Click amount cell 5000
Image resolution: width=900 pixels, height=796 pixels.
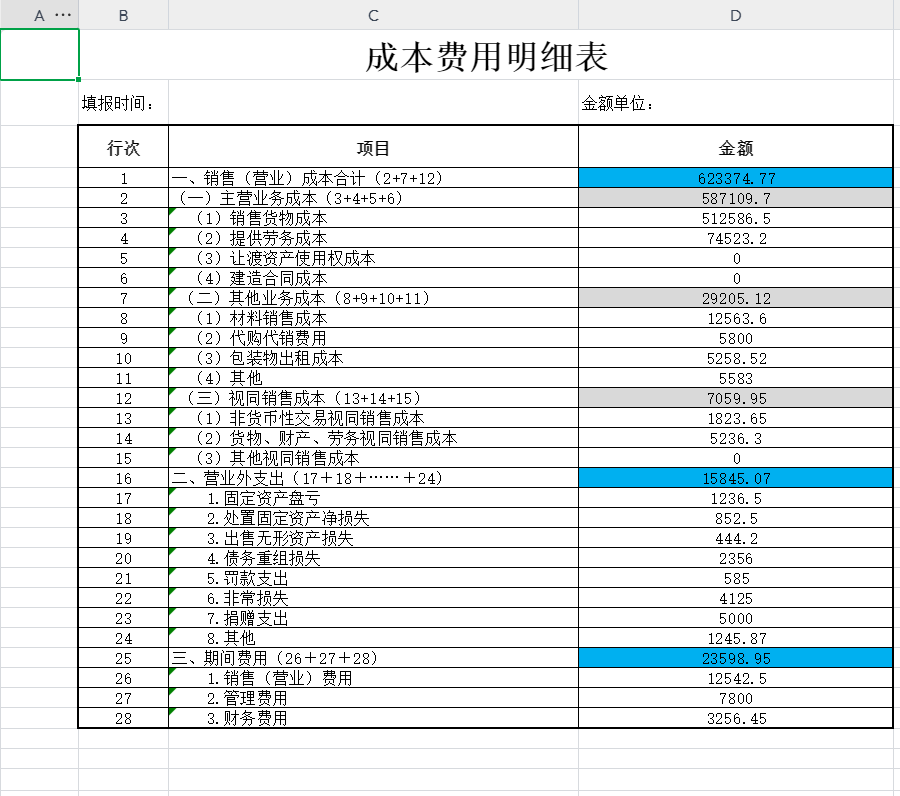(736, 618)
